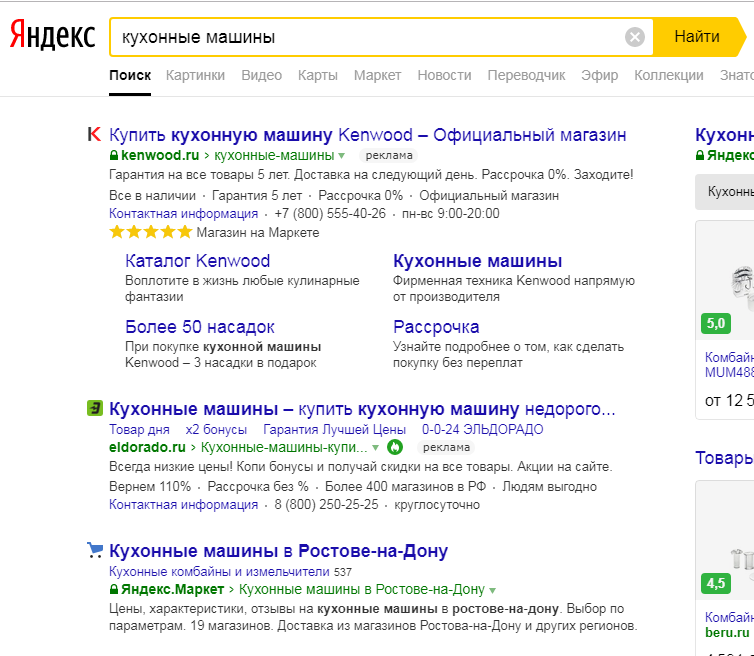Open Кухонные машины – купить недорого Eldorado title
754x656 pixels.
pos(362,409)
